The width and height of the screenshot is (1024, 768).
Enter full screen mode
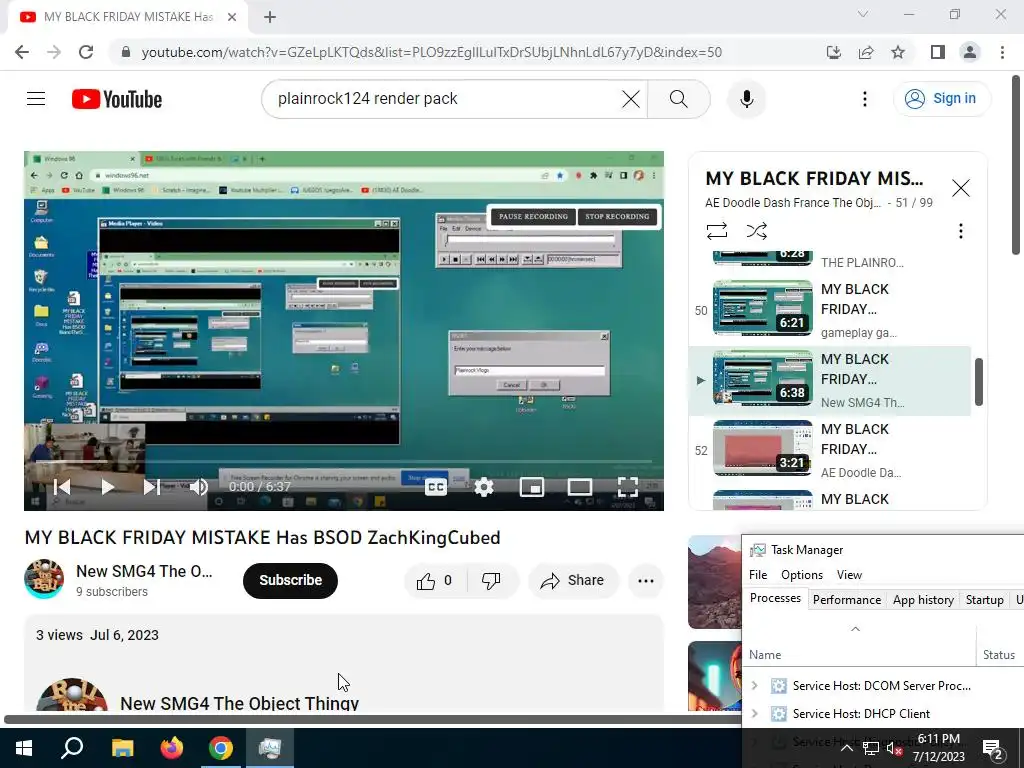click(x=628, y=487)
